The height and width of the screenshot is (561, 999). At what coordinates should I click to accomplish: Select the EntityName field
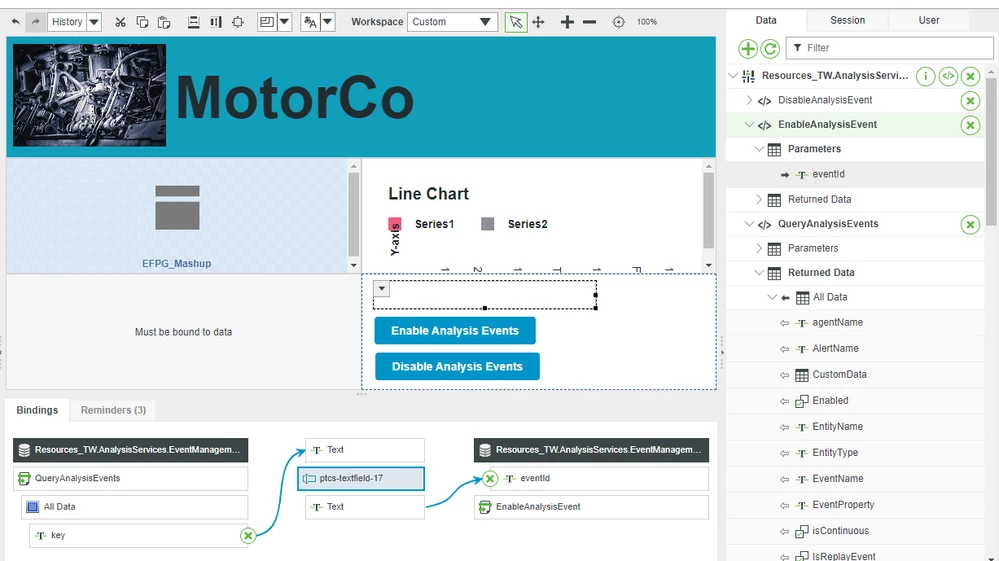tap(856, 427)
